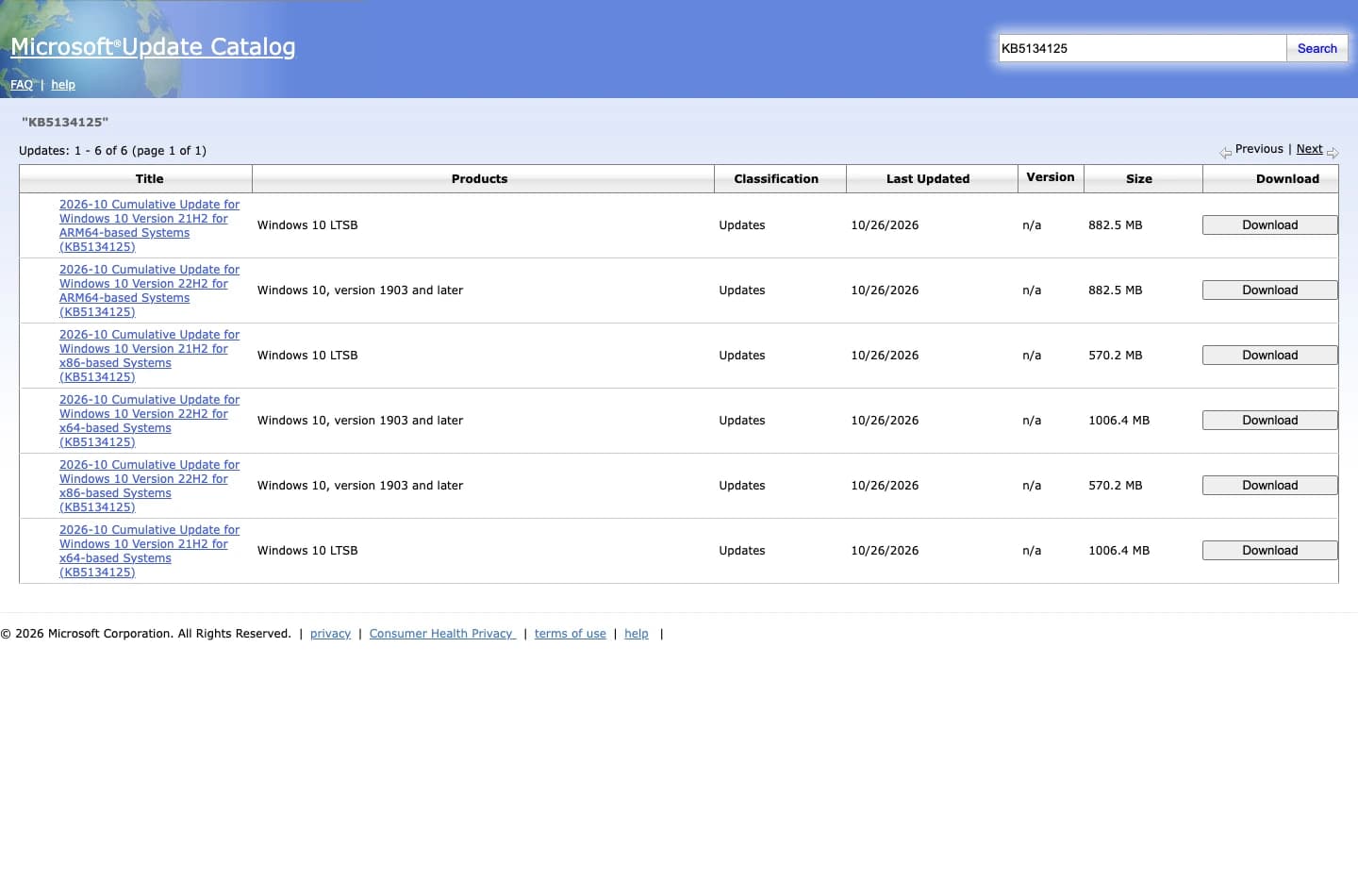Open the 21H2 ARM64-based Systems update link

point(149,225)
